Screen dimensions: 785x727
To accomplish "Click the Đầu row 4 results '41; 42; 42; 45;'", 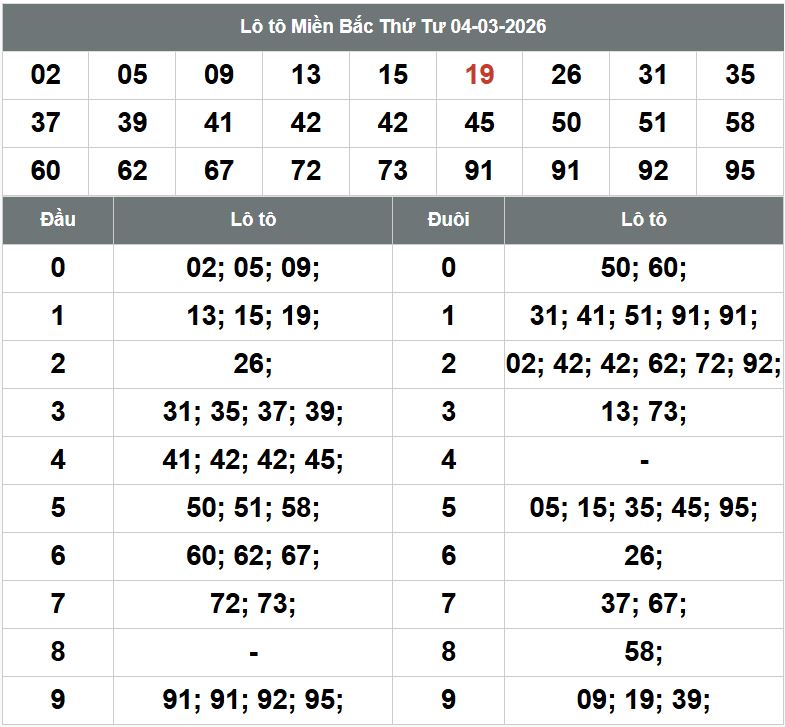I will 253,460.
